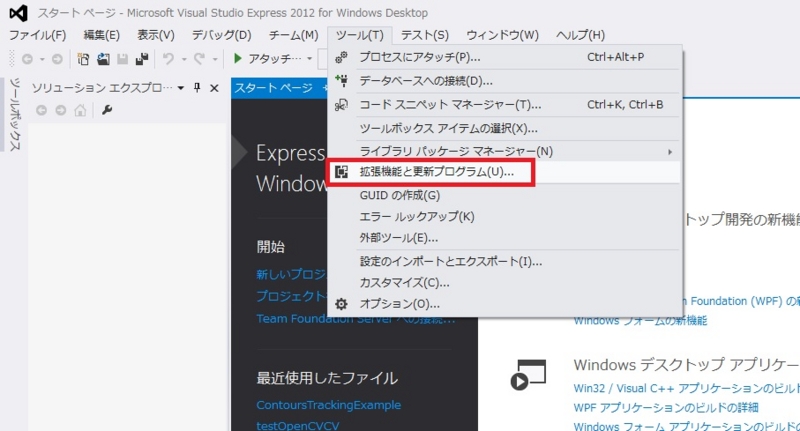
Task: Select 拡張機能と更新プログラム(U)... menu item
Action: click(505, 172)
